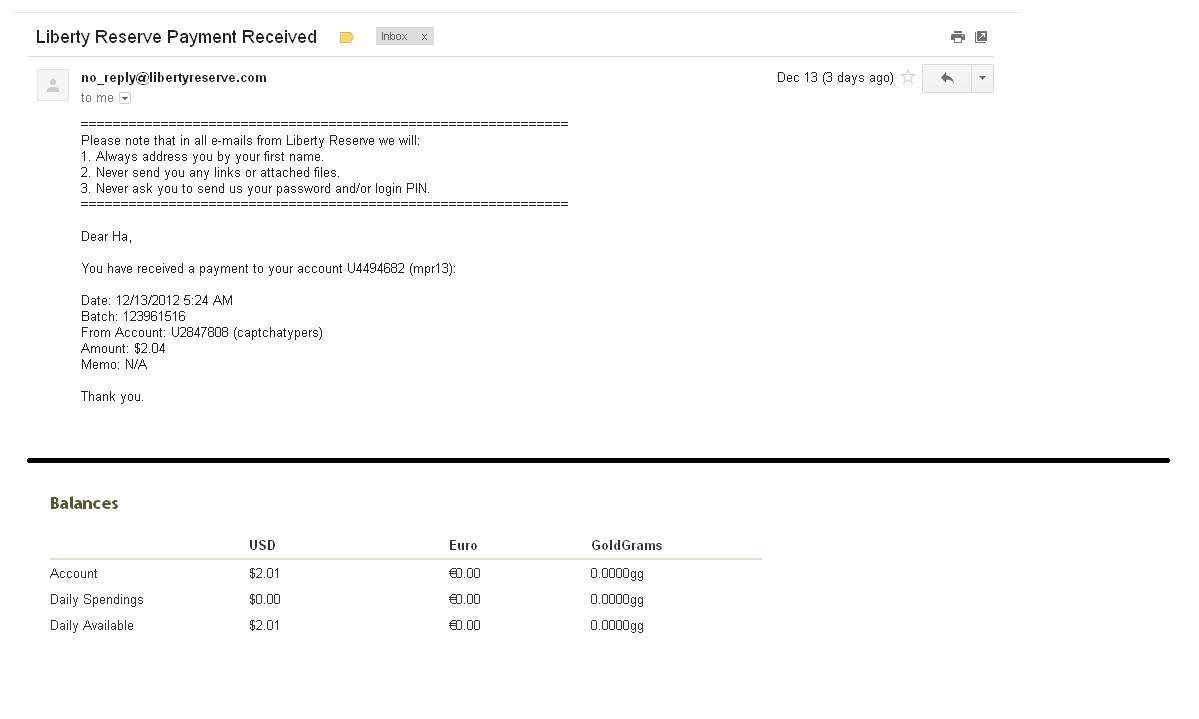
Task: Click the account line 'U4494682 (mpr13)'
Action: pyautogui.click(x=401, y=268)
